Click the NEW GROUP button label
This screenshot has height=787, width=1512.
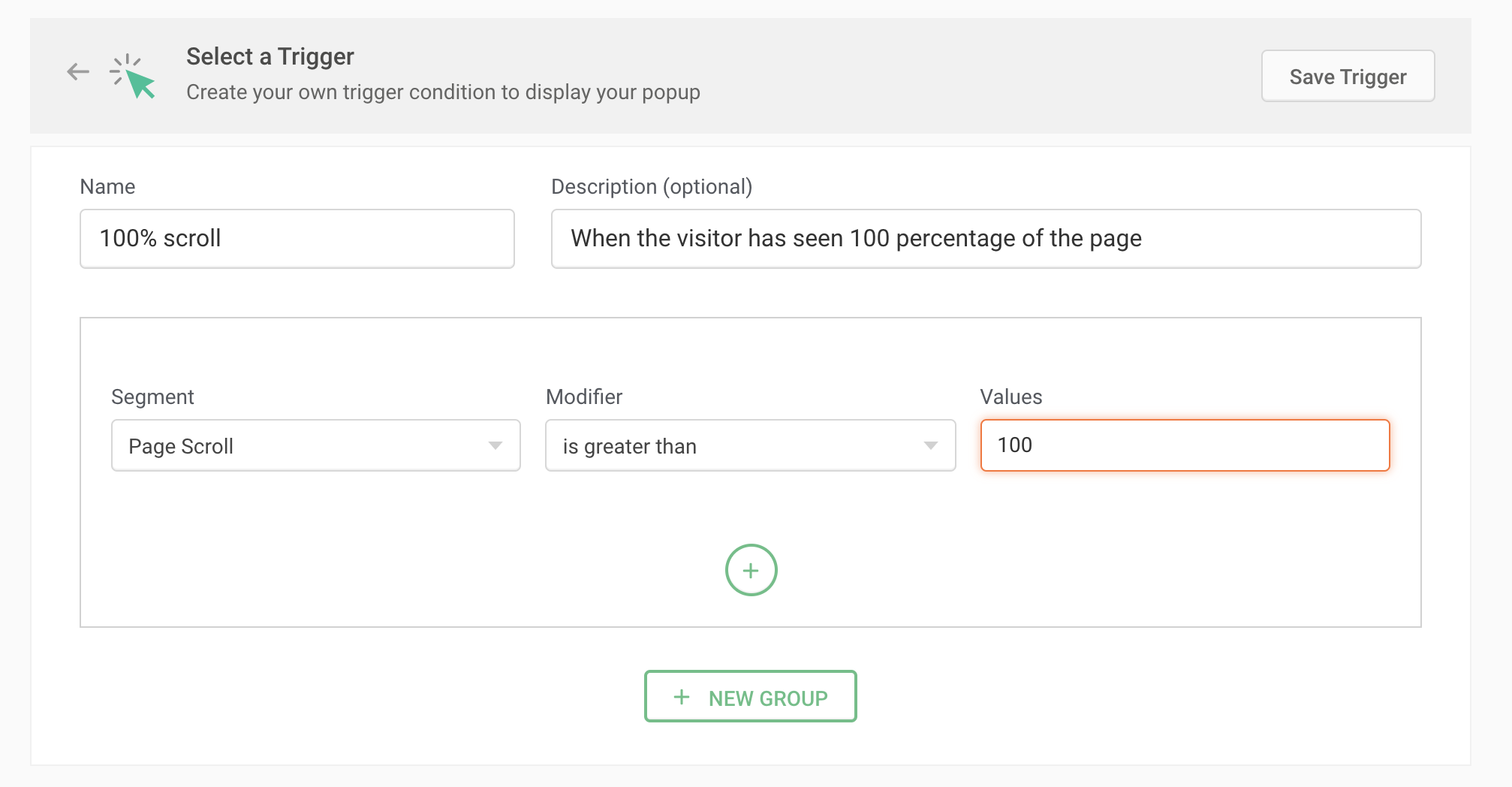click(x=767, y=698)
